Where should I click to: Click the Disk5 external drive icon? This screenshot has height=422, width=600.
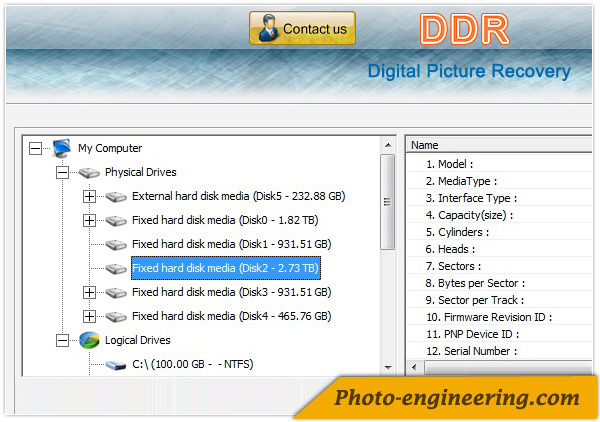[x=116, y=197]
